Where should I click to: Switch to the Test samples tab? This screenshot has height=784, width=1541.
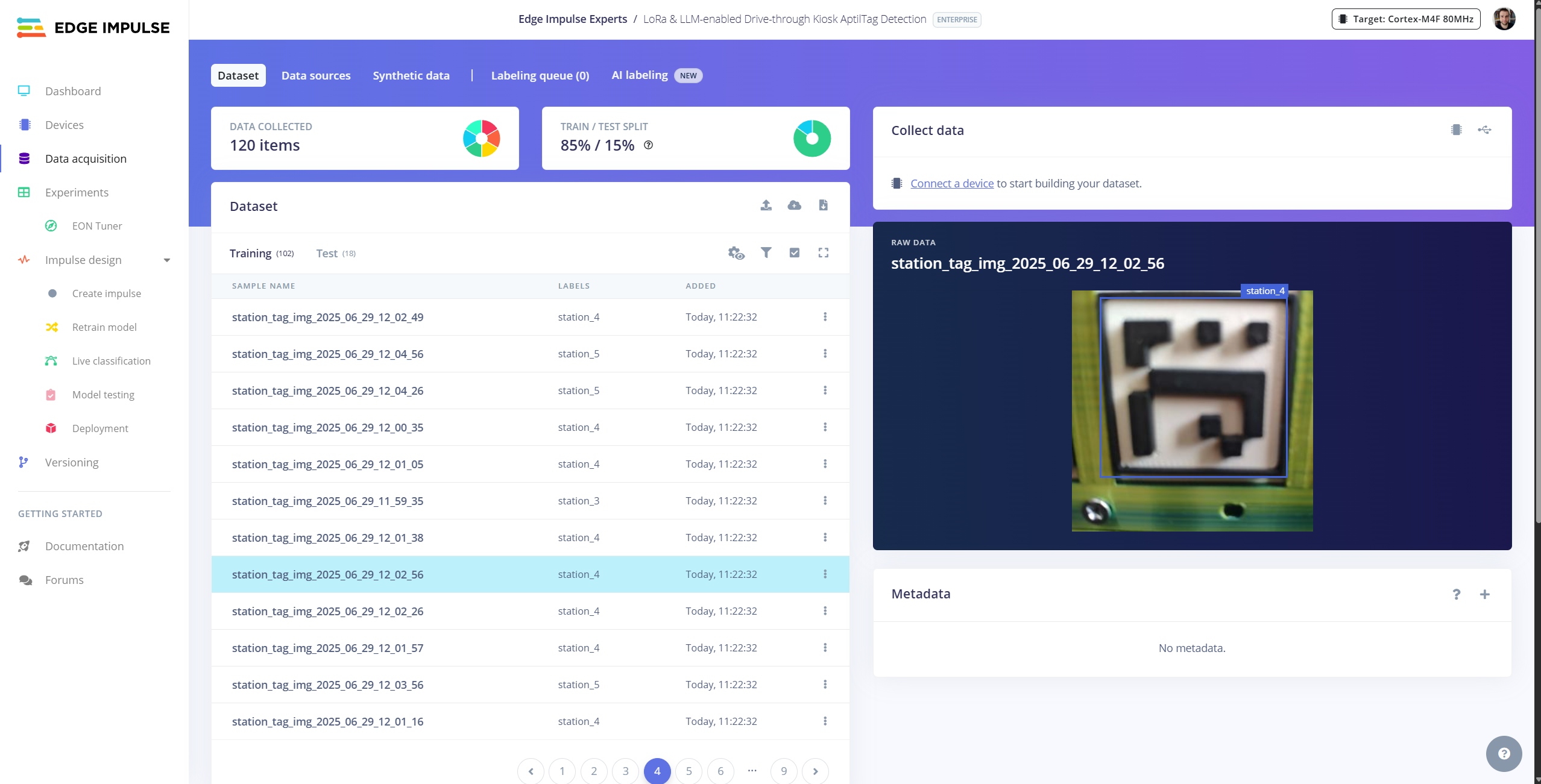tap(335, 254)
